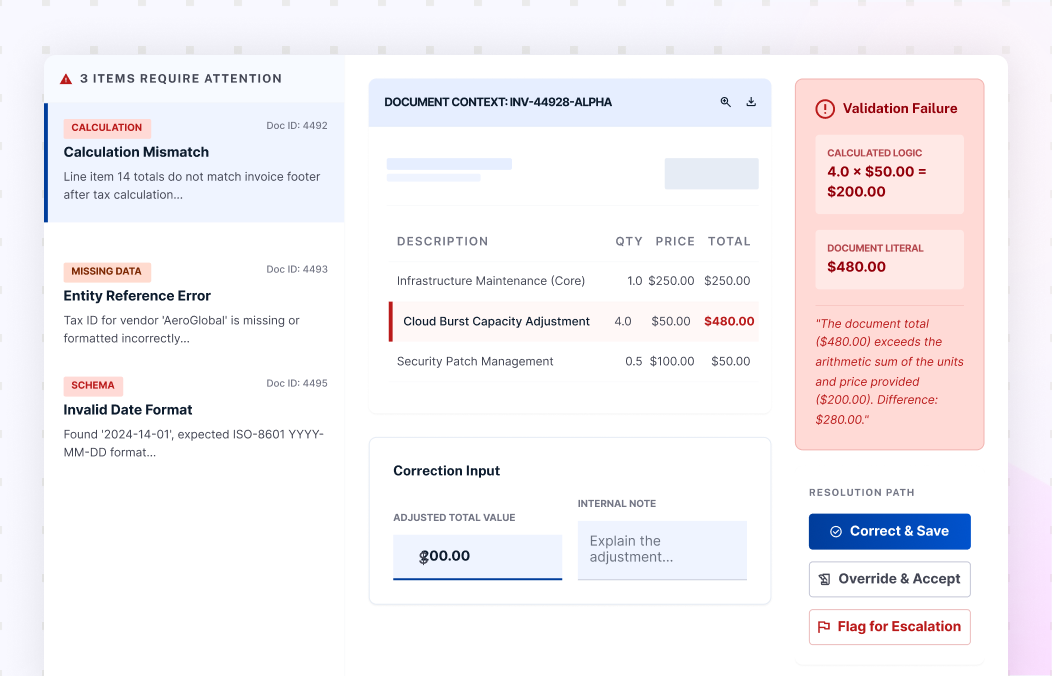Focus the Adjusted Total Value field

(478, 557)
